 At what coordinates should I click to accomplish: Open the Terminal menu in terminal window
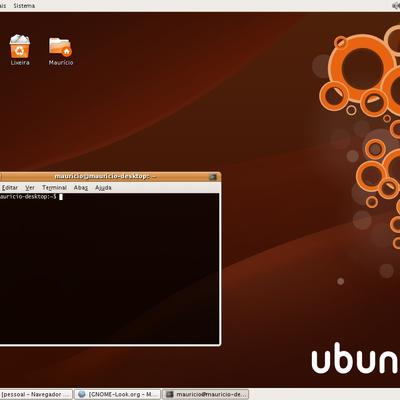tap(54, 188)
